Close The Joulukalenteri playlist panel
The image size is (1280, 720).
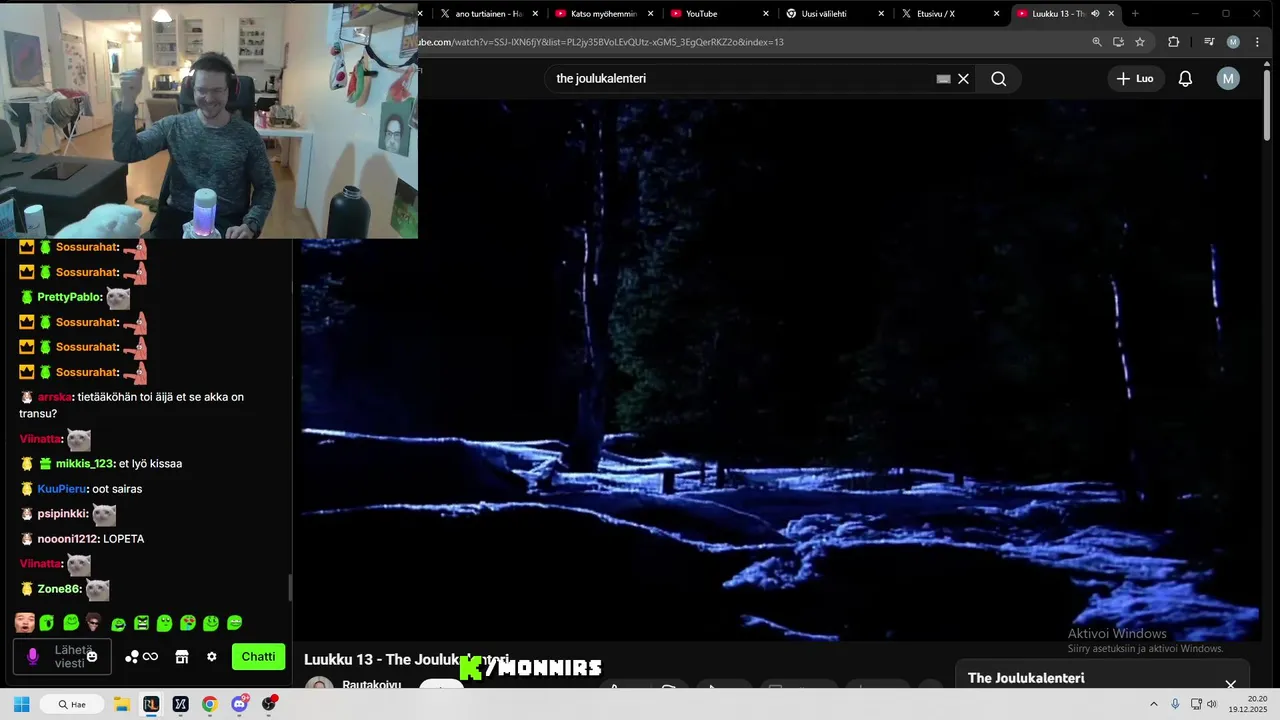pos(1231,685)
